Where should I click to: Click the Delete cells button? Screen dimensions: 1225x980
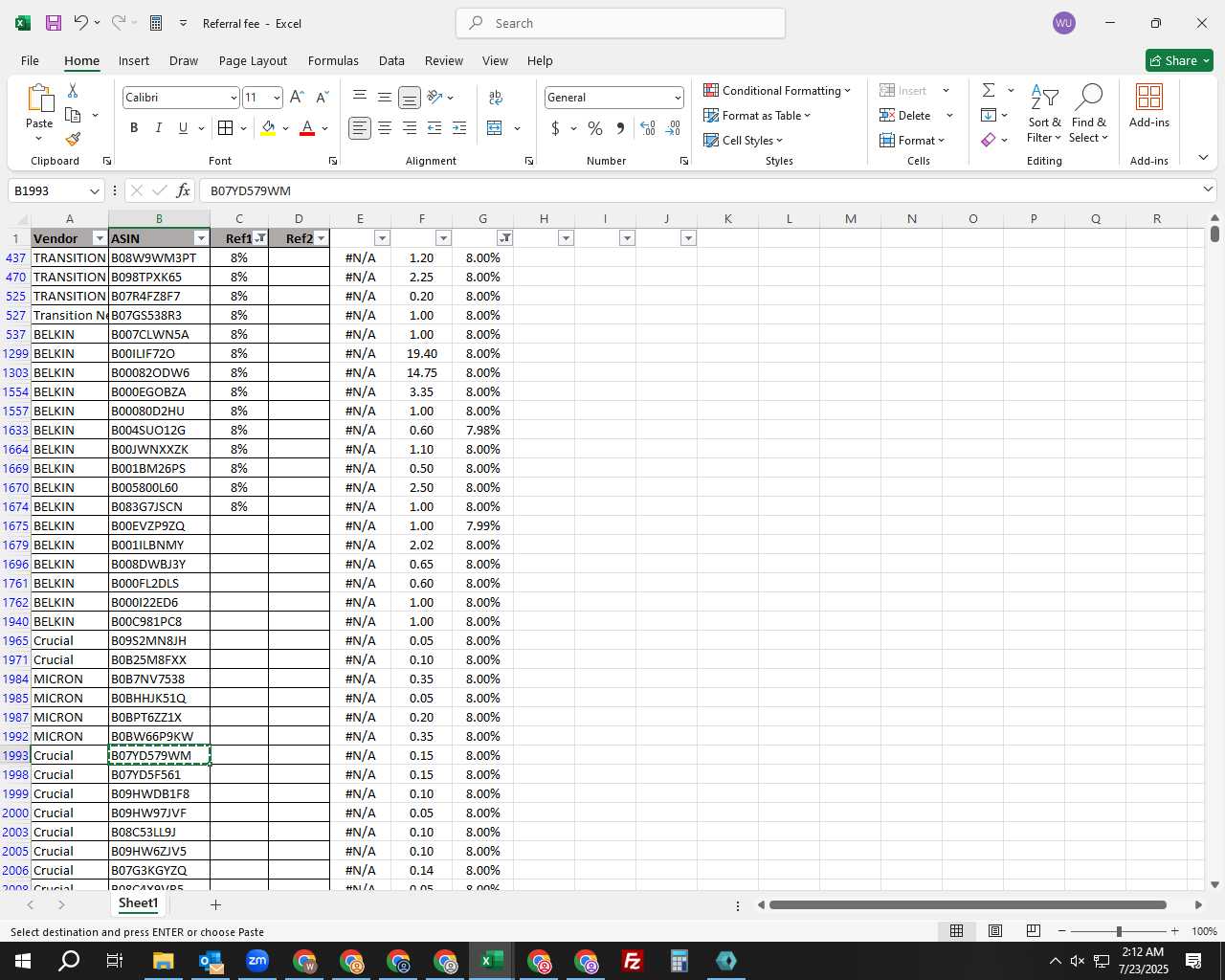tap(905, 115)
